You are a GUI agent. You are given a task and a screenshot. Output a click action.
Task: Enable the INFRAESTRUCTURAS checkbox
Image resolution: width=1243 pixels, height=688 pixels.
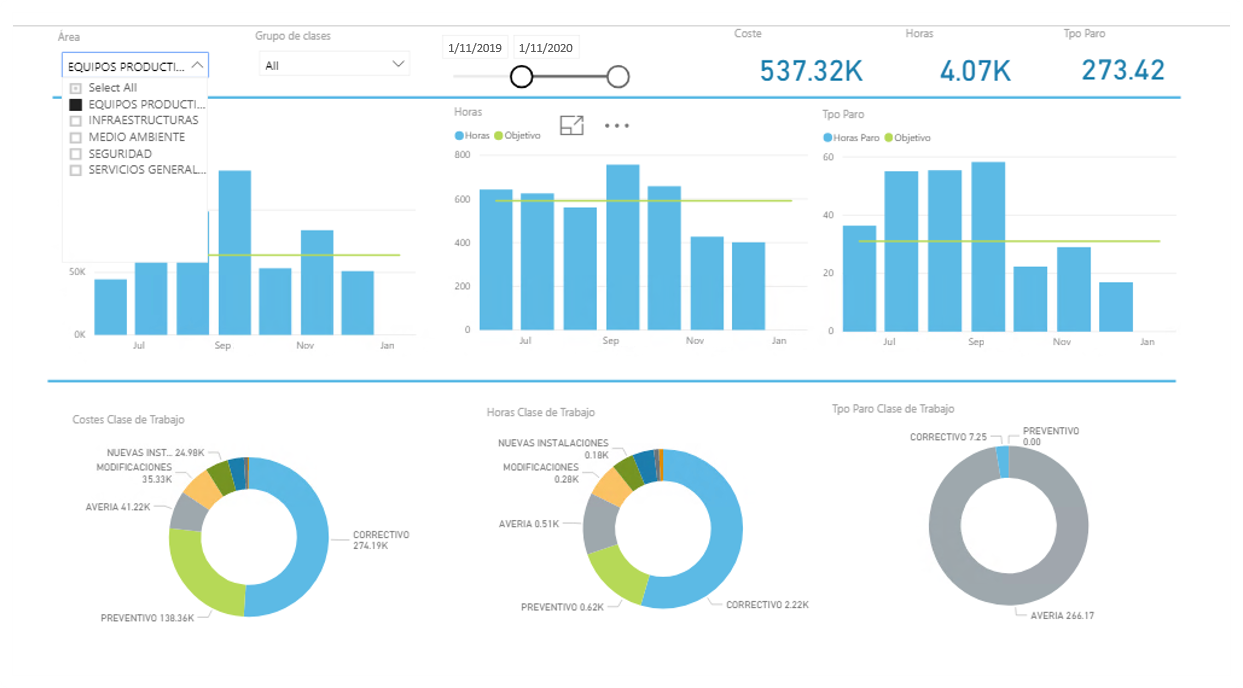(x=75, y=121)
